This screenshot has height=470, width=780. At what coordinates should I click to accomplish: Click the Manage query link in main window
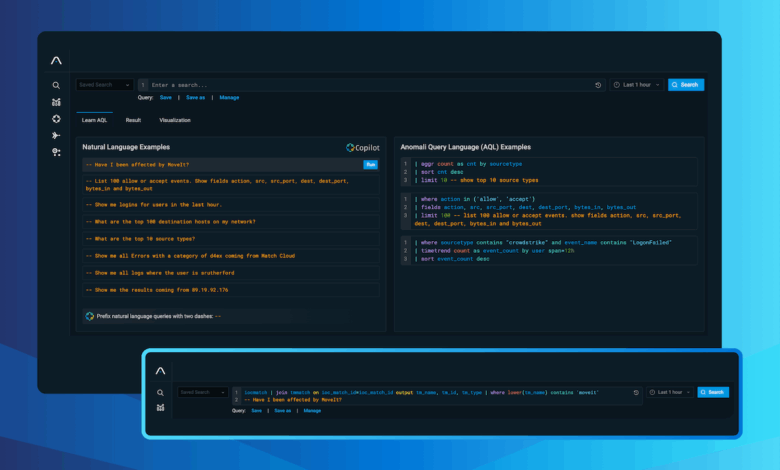pyautogui.click(x=229, y=97)
